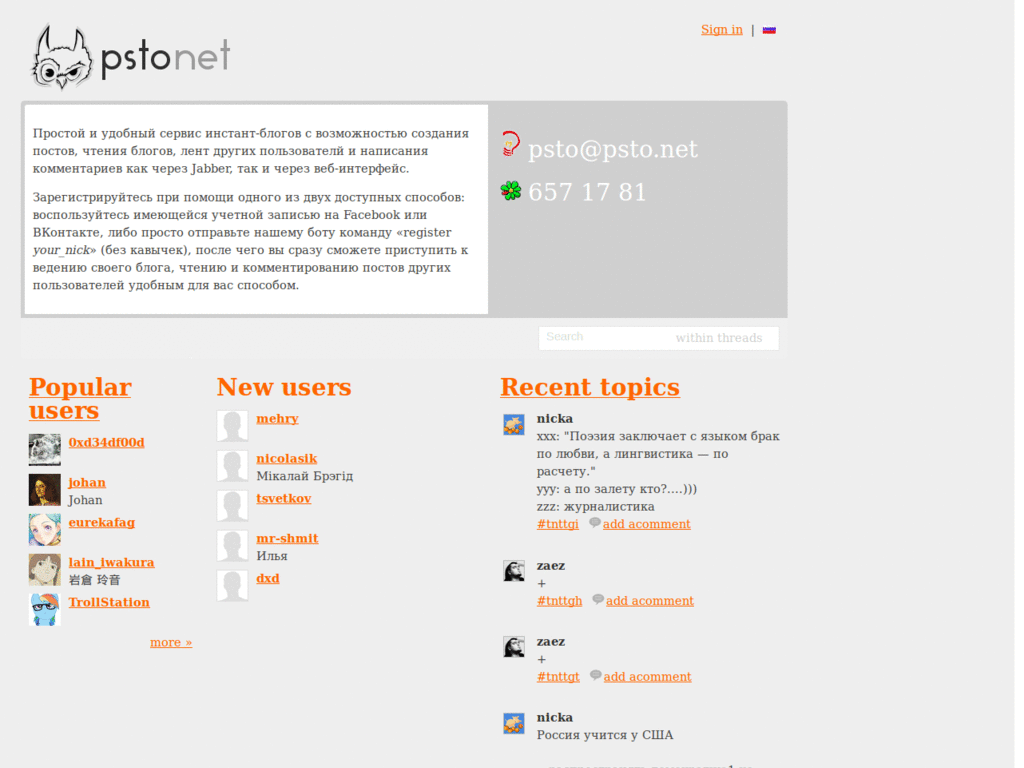Open the #tnttgh topic link

tap(558, 600)
